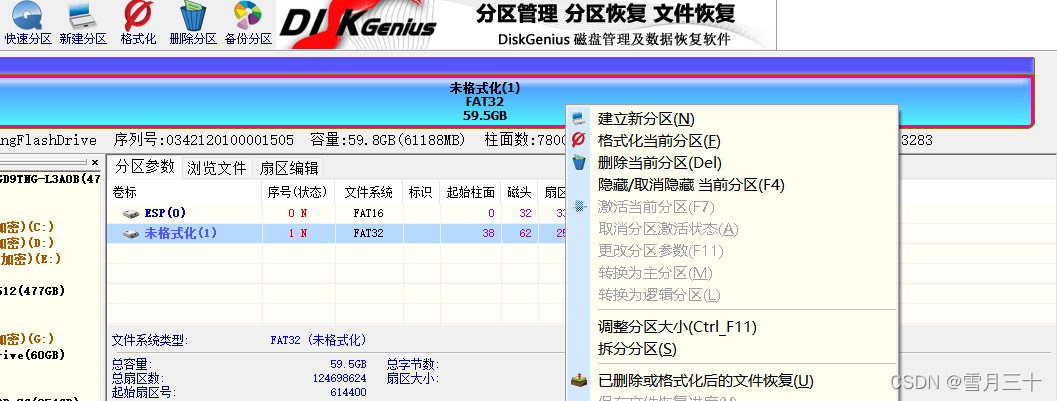Image resolution: width=1057 pixels, height=401 pixels.
Task: Click the 快速分区 quick partition toolbar icon
Action: (x=28, y=24)
